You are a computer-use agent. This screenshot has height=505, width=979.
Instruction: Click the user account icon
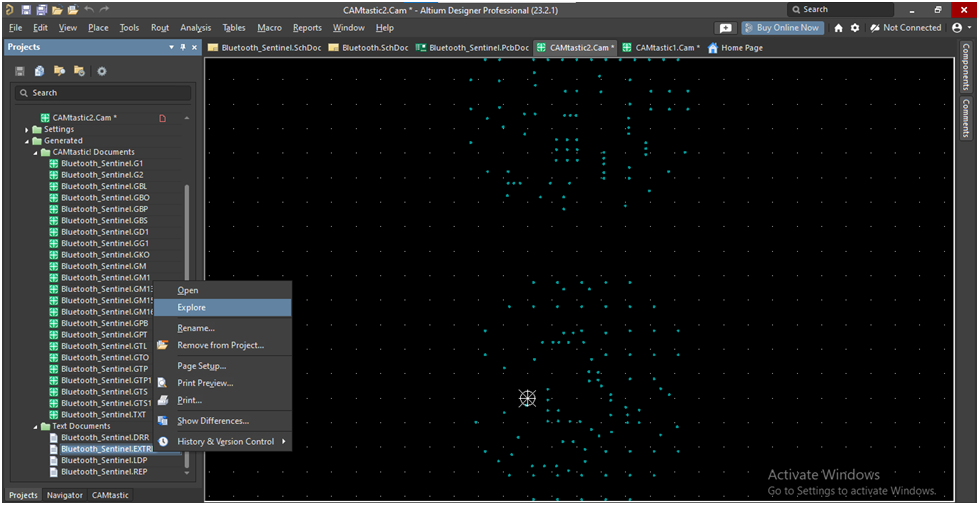[x=957, y=28]
